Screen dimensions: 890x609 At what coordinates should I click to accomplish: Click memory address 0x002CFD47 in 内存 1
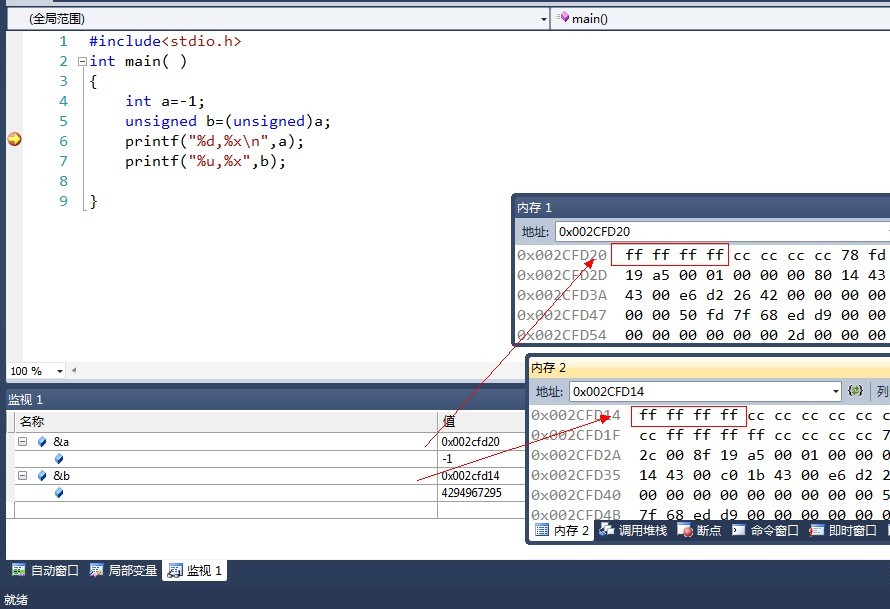(562, 315)
